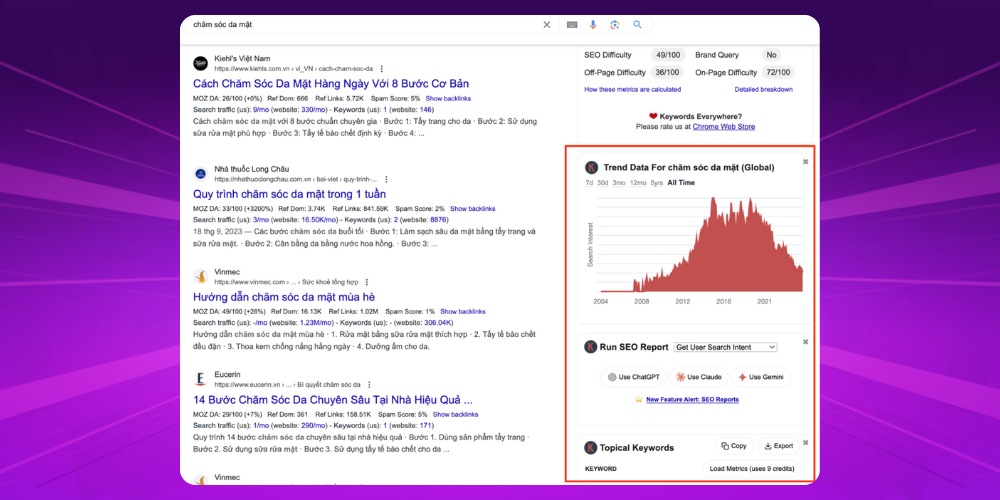Viewport: 1000px width, 500px height.
Task: Click the heart icon by Keywords Everywhere?
Action: pos(653,117)
